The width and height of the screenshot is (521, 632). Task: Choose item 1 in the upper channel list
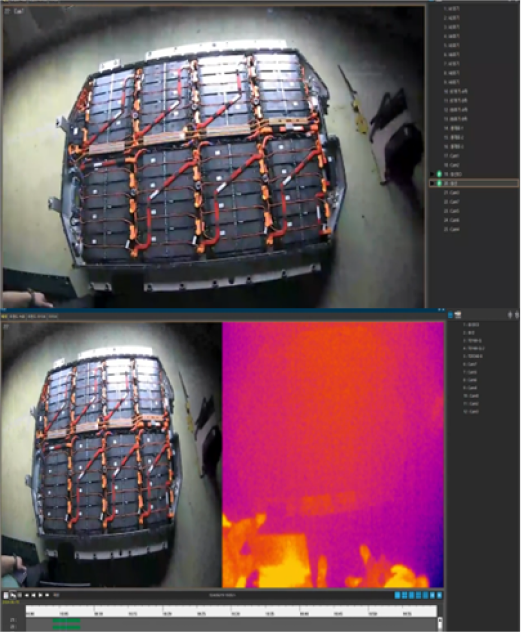[451, 8]
